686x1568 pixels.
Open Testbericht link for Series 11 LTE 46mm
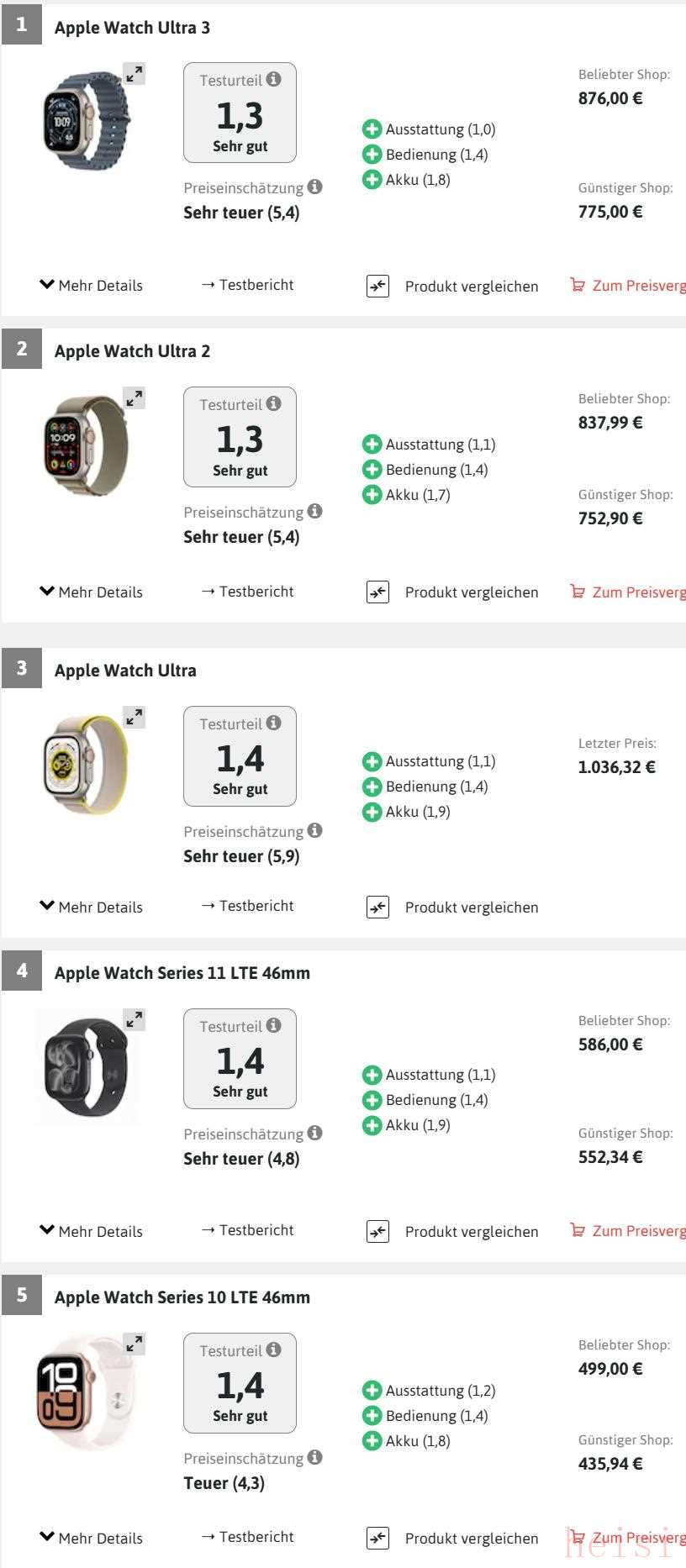click(248, 1230)
